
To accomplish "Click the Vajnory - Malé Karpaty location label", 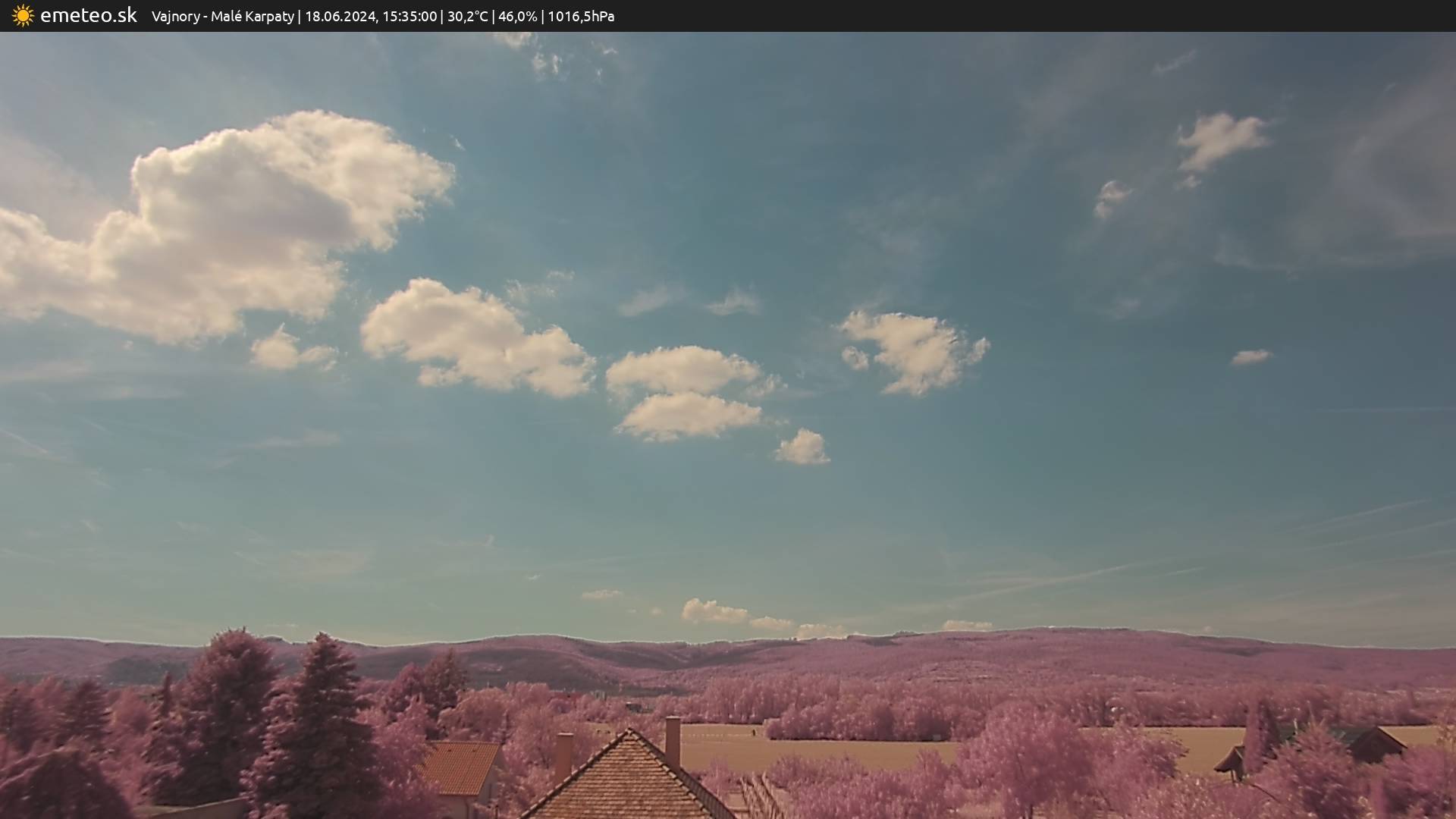I will click(222, 16).
